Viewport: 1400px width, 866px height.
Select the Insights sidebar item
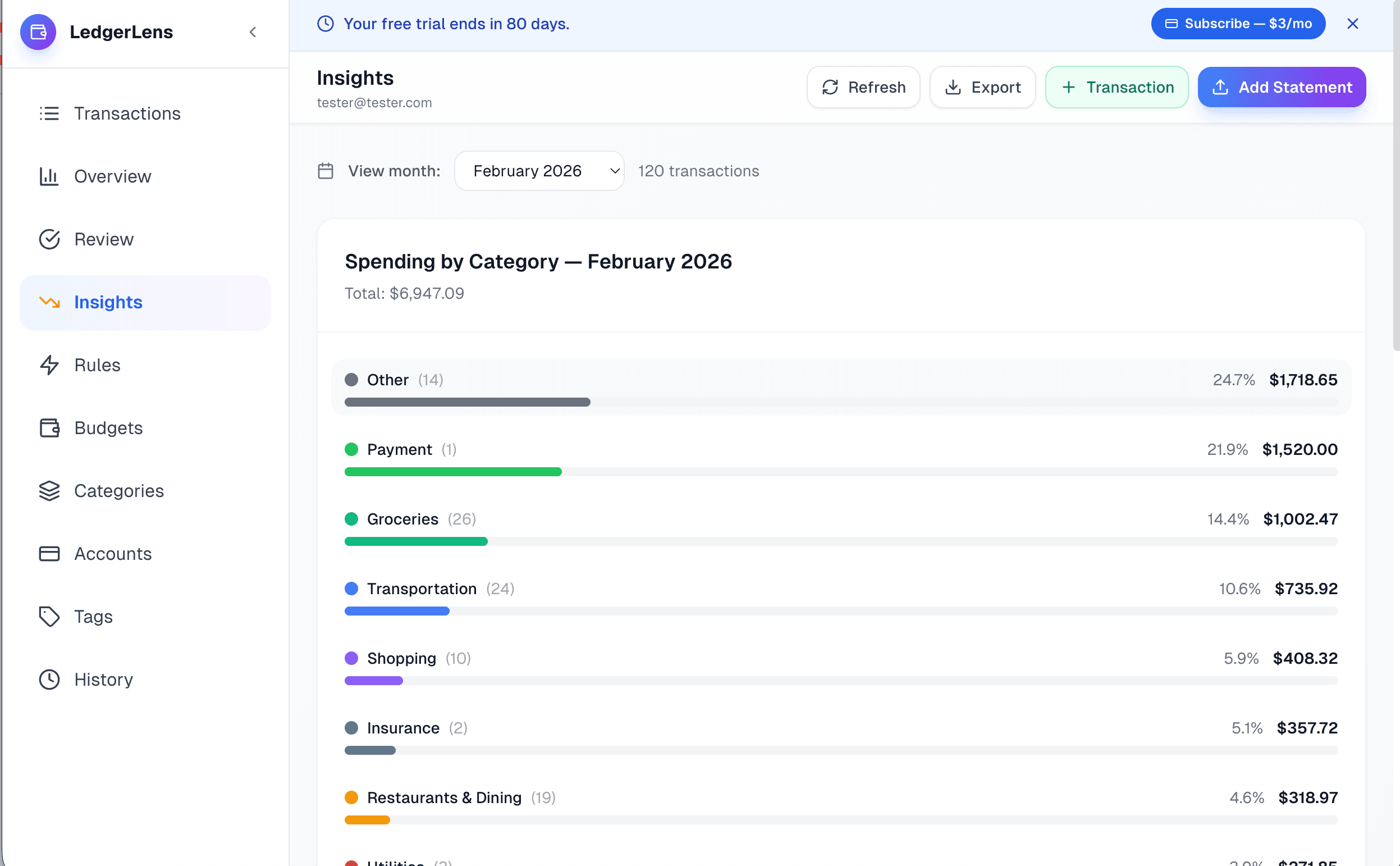pyautogui.click(x=108, y=302)
